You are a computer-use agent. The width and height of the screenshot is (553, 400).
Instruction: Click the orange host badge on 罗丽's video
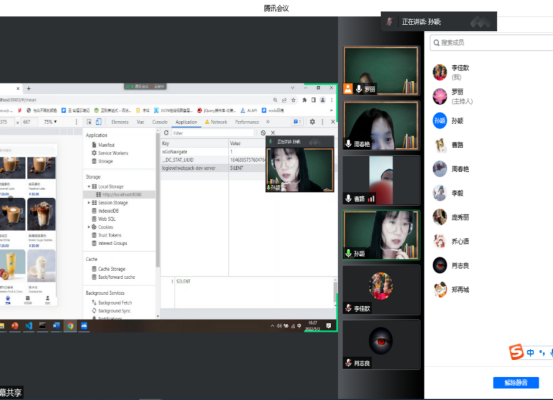pyautogui.click(x=348, y=89)
